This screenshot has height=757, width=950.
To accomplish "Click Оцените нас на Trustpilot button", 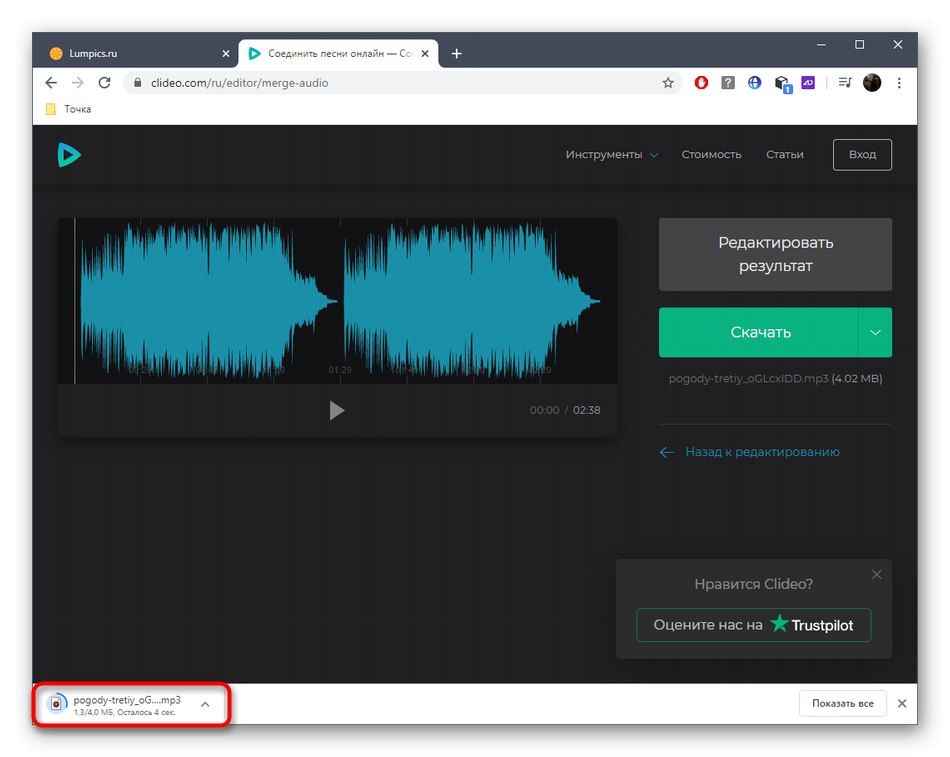I will [754, 625].
